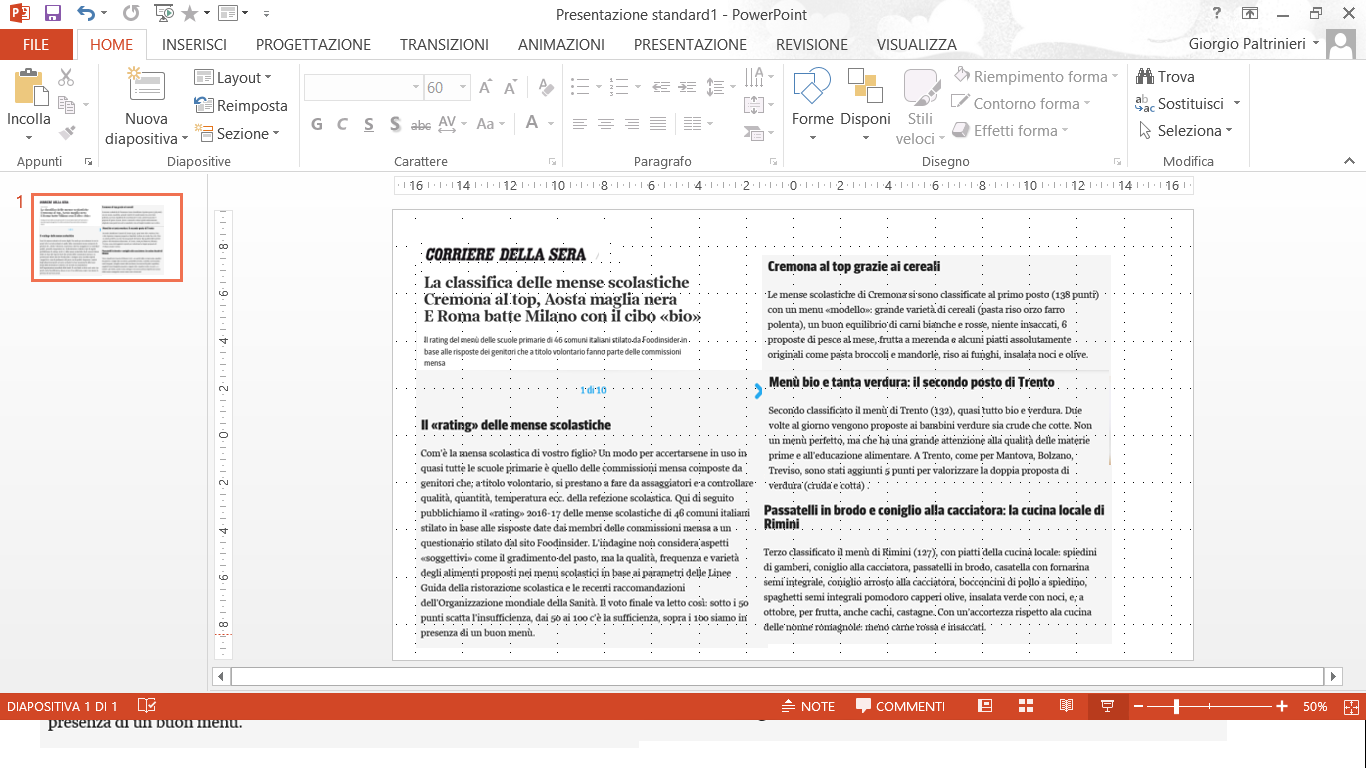Collapse the ribbon with the chevron
This screenshot has width=1366, height=768.
tap(1349, 161)
